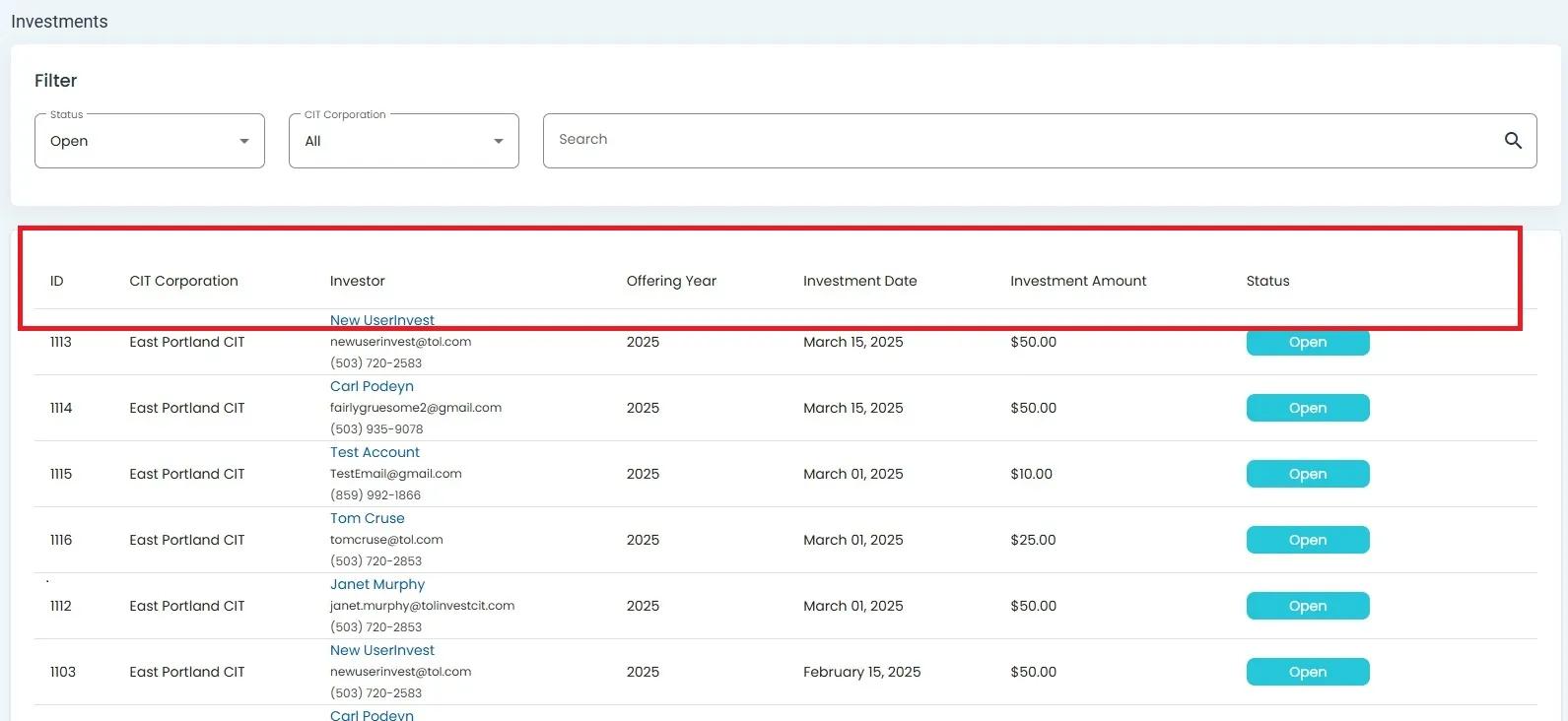Viewport: 1568px width, 721px height.
Task: Select the Open status button for investment 1116
Action: click(1307, 540)
